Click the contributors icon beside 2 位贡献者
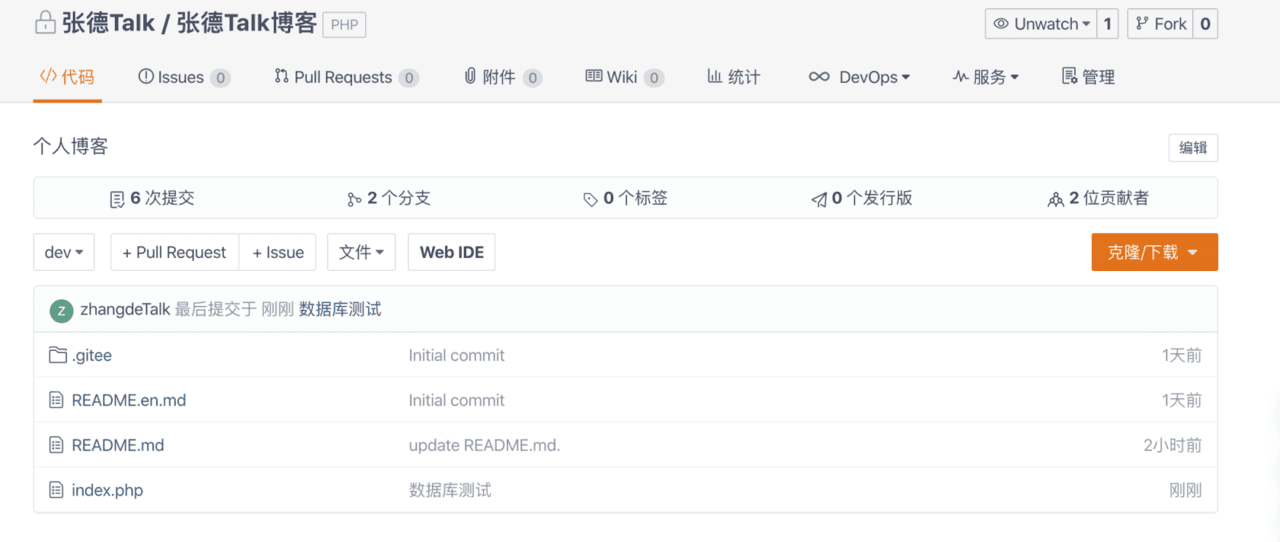 coord(1056,199)
